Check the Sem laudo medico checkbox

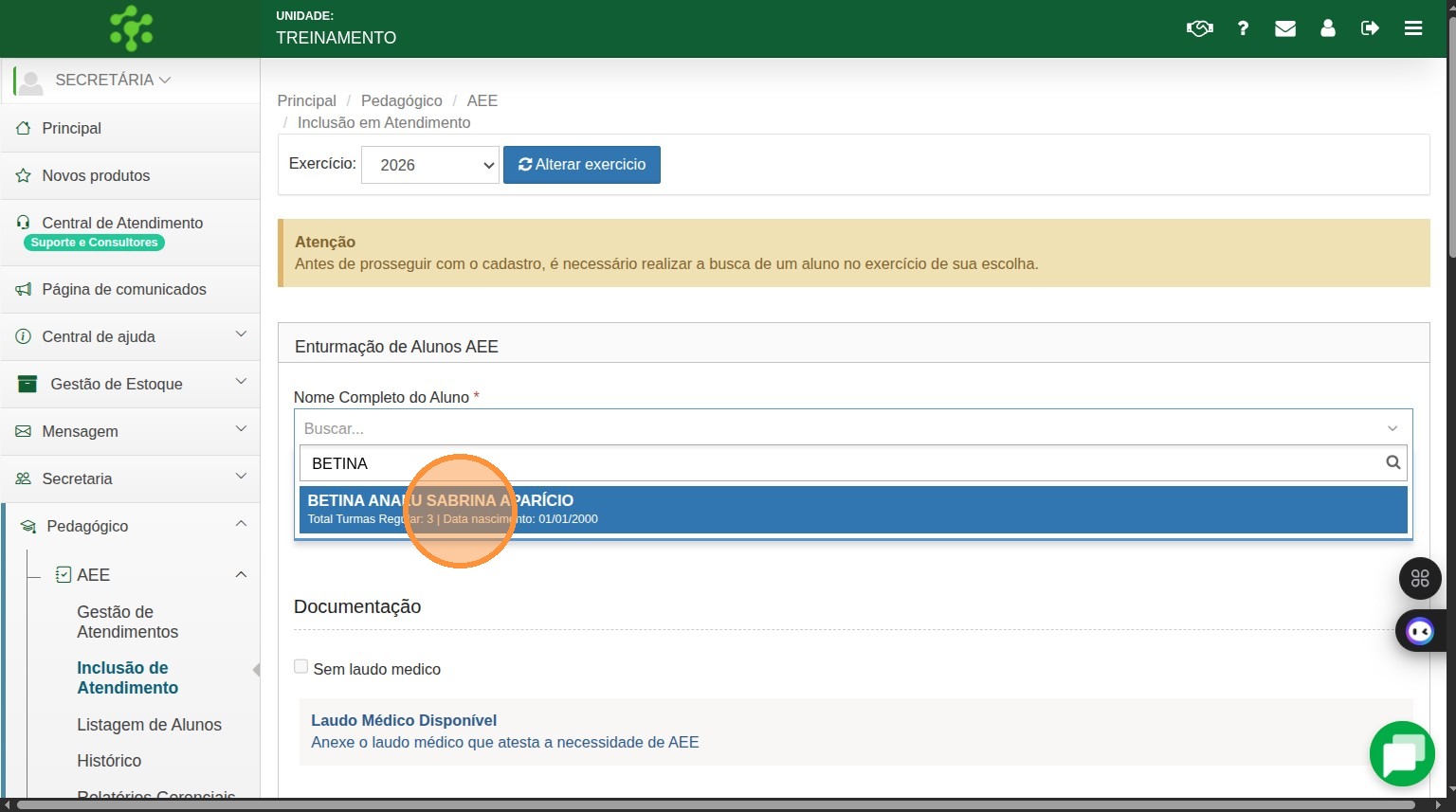[x=301, y=666]
